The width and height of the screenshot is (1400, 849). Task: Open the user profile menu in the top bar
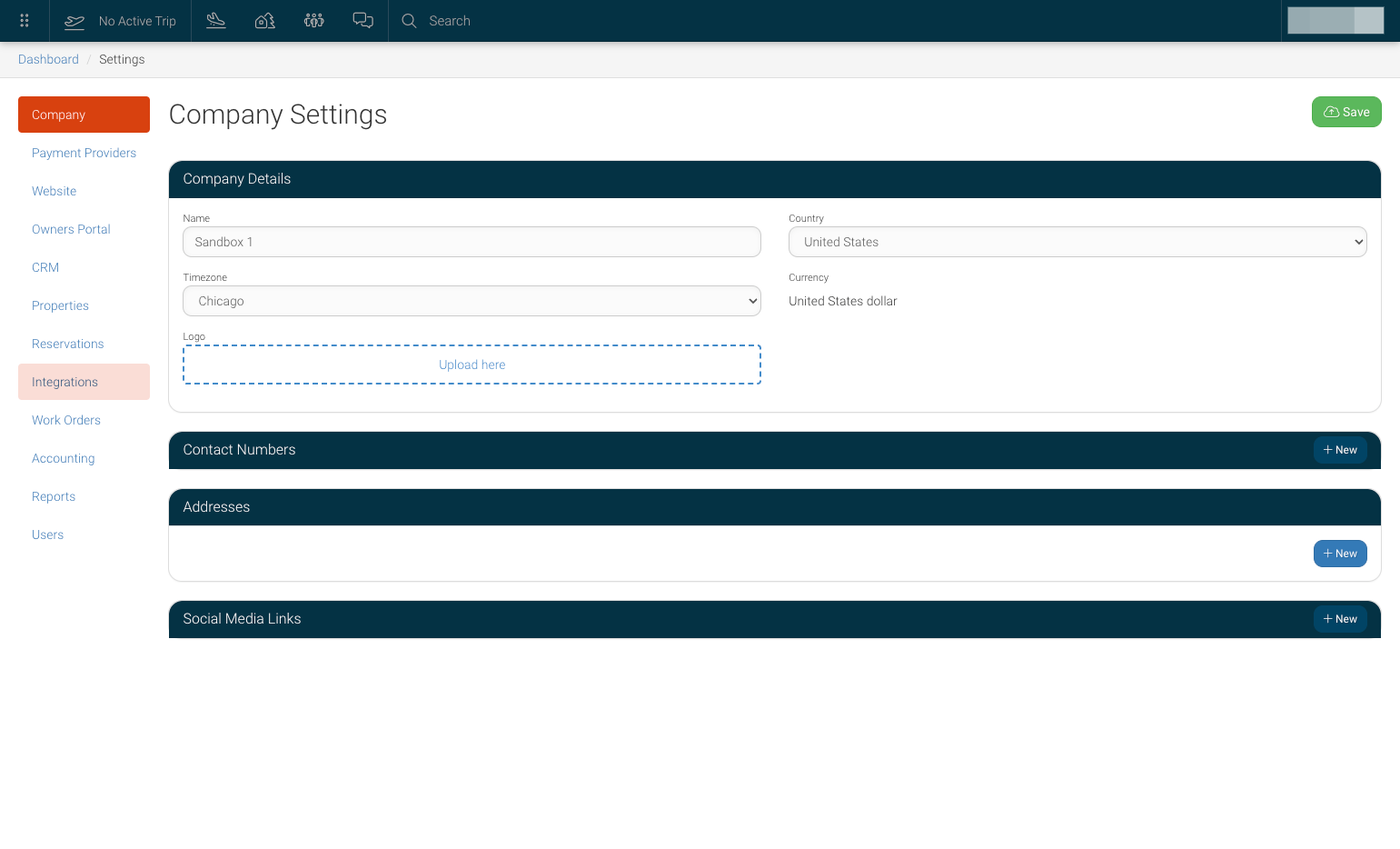[x=1335, y=20]
